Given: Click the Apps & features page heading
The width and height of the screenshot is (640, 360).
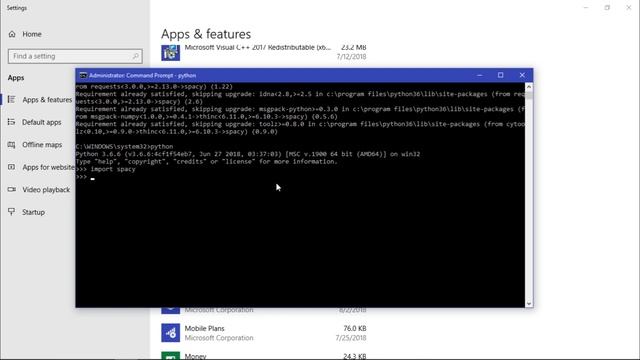Looking at the screenshot, I should [x=206, y=34].
